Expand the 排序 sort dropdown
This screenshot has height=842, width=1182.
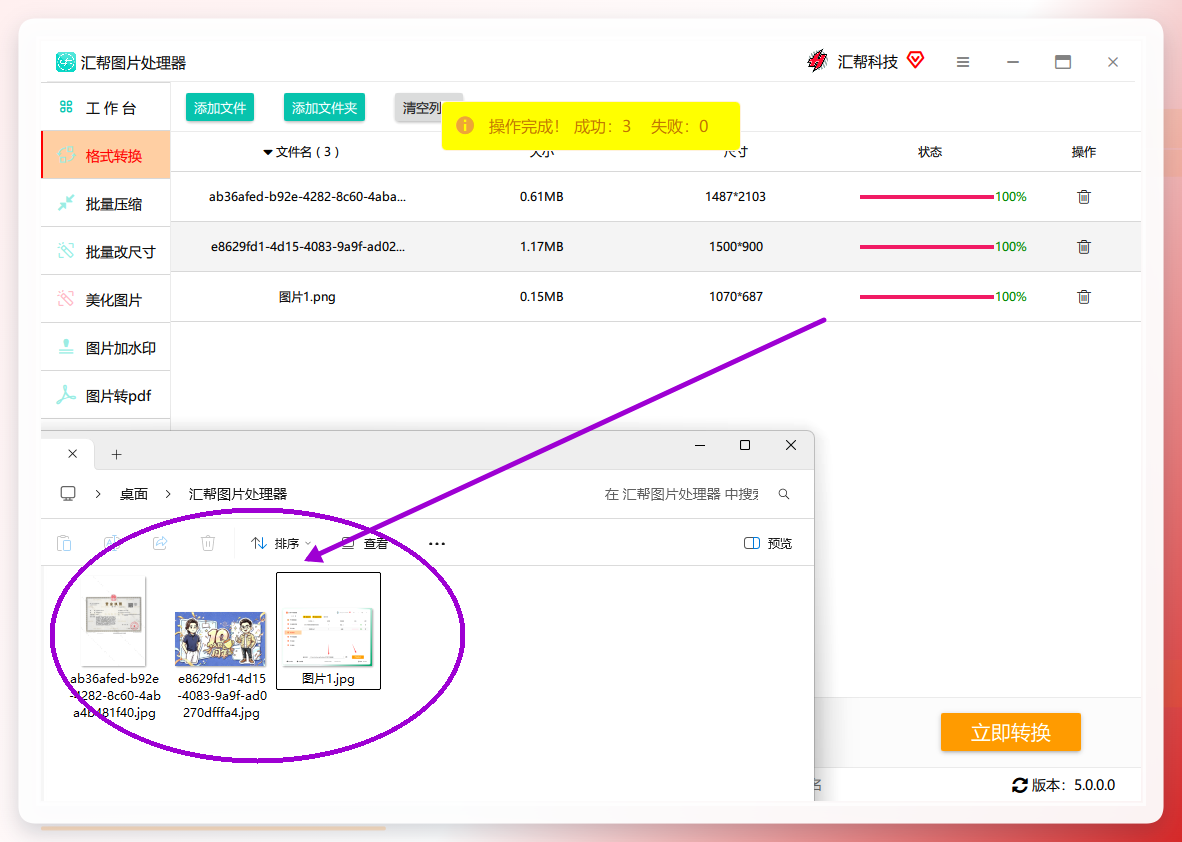coord(280,543)
